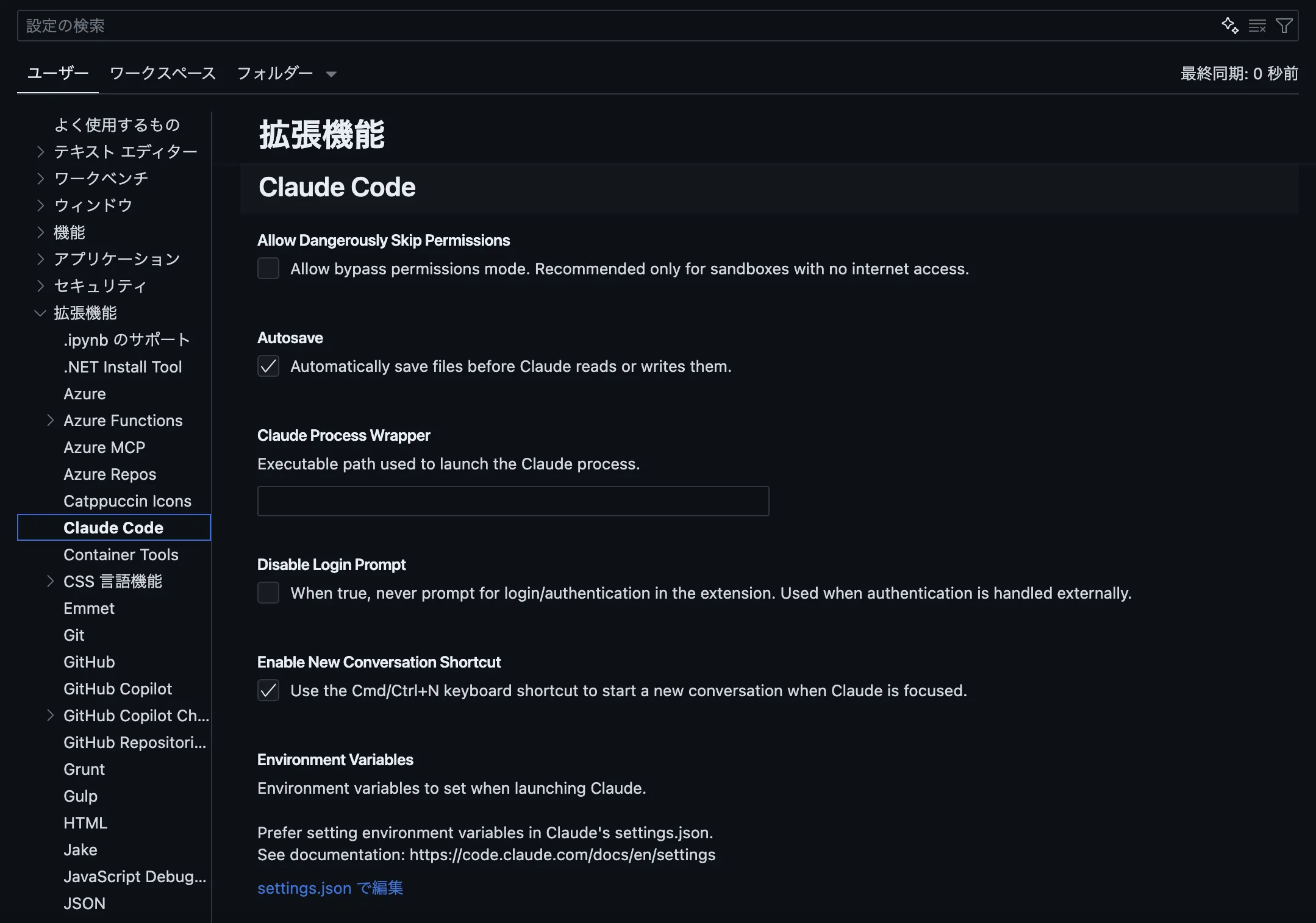Open settings.json で編集 link

pos(330,888)
